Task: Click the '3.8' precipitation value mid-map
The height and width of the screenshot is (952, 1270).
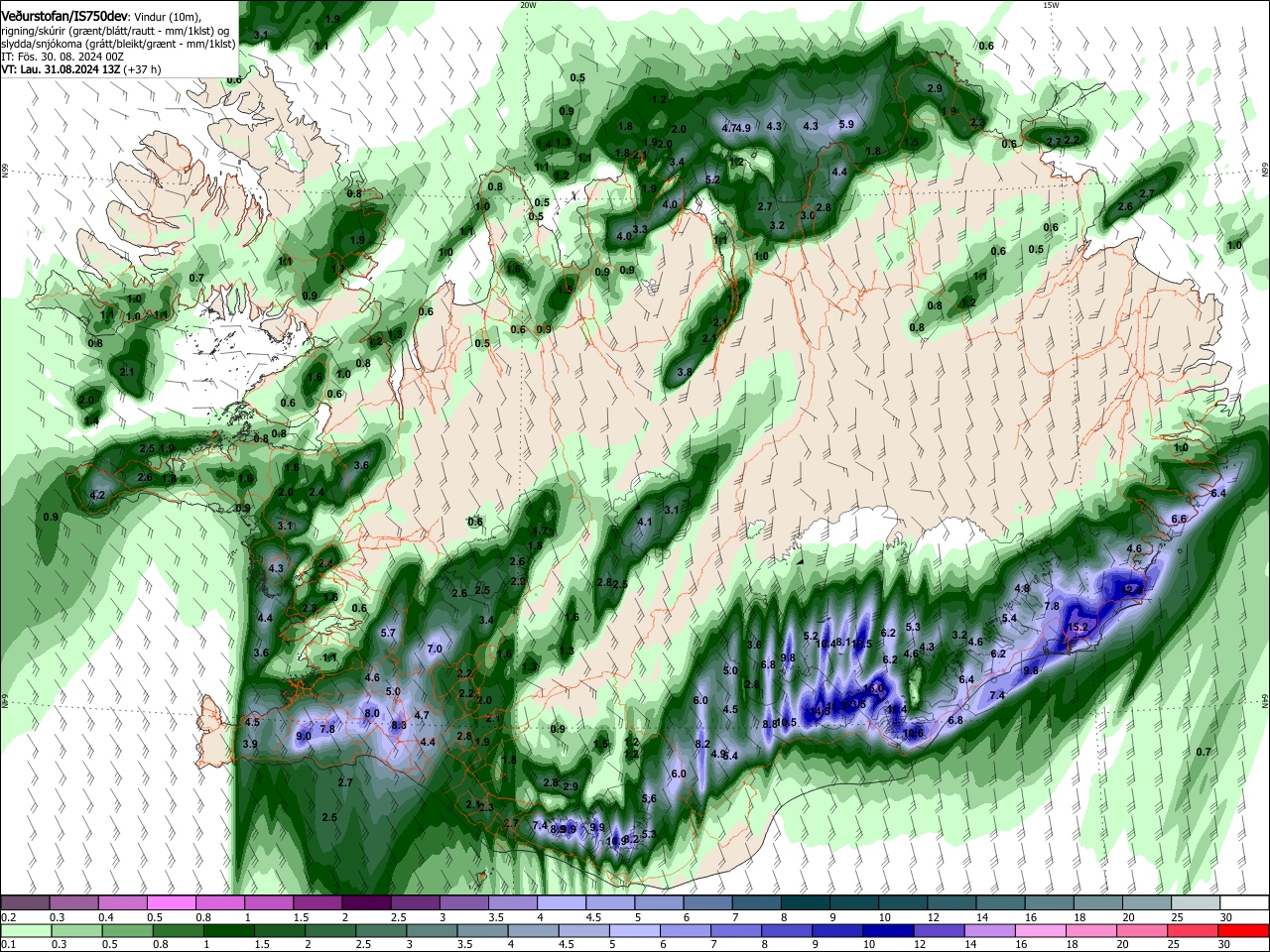Action: 684,372
